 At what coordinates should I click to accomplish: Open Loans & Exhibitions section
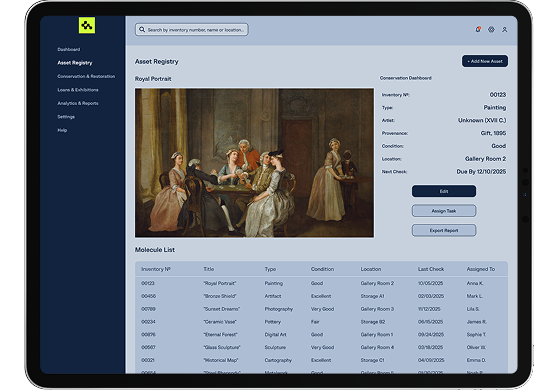78,90
